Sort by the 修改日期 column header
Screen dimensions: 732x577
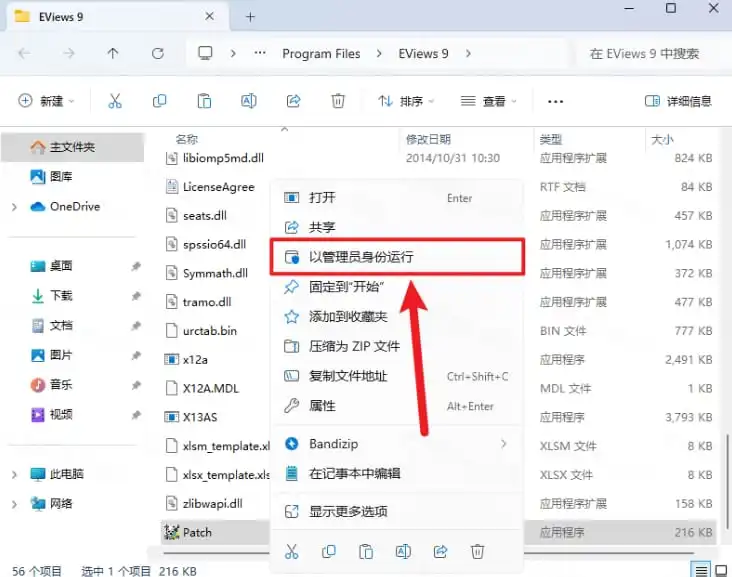click(x=428, y=139)
